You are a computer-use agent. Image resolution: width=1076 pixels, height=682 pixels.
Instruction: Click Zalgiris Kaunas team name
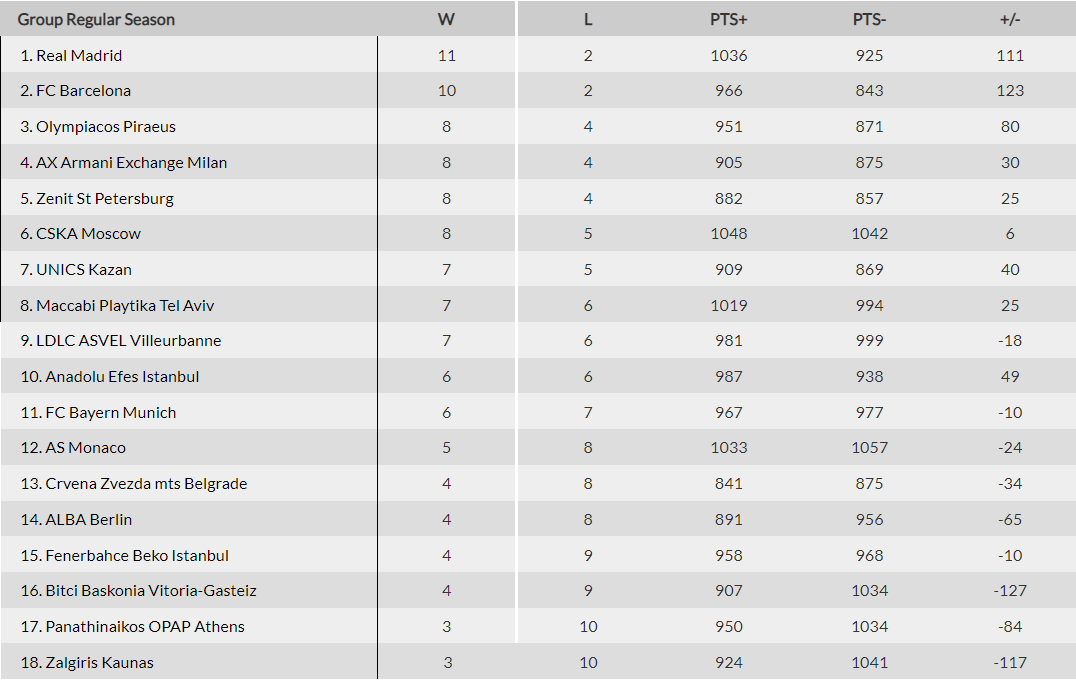tap(99, 663)
